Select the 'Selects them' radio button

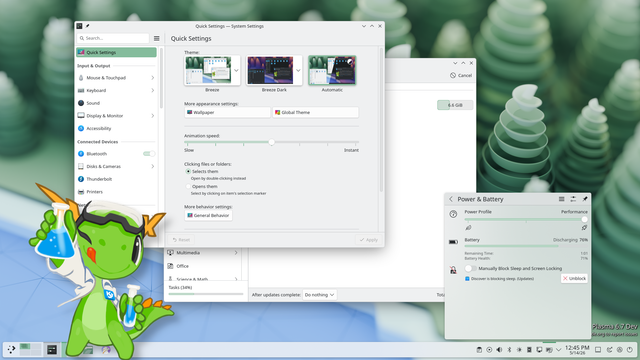pyautogui.click(x=188, y=171)
